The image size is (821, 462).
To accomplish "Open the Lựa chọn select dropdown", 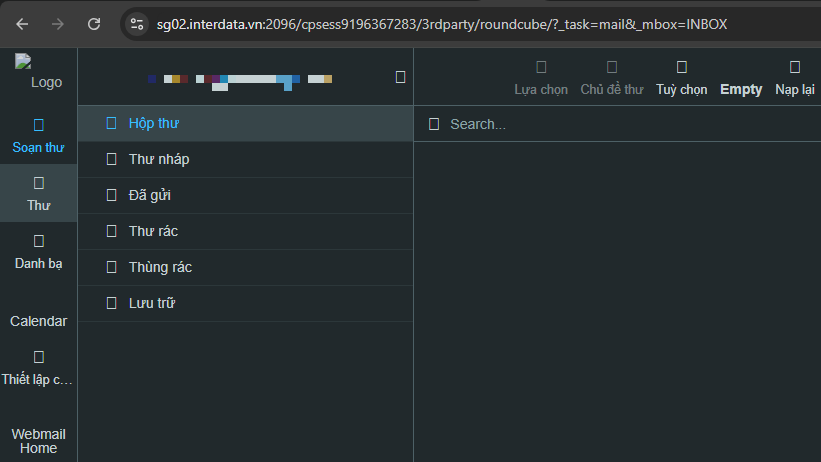I will pos(541,79).
